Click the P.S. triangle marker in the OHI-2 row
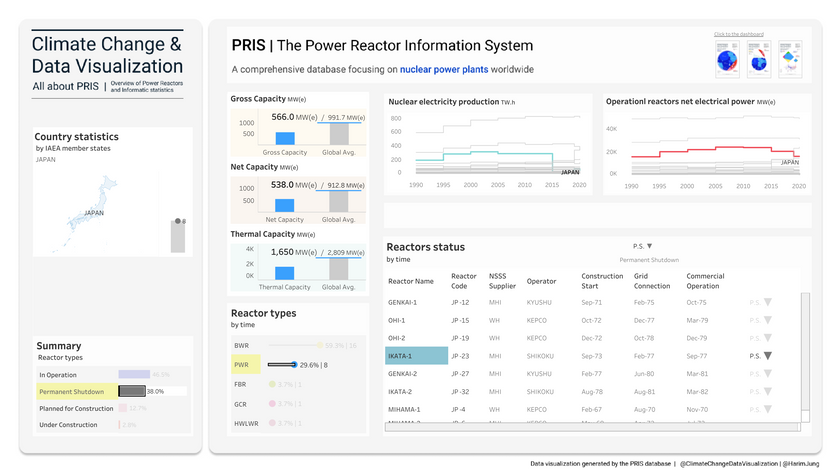 768,338
